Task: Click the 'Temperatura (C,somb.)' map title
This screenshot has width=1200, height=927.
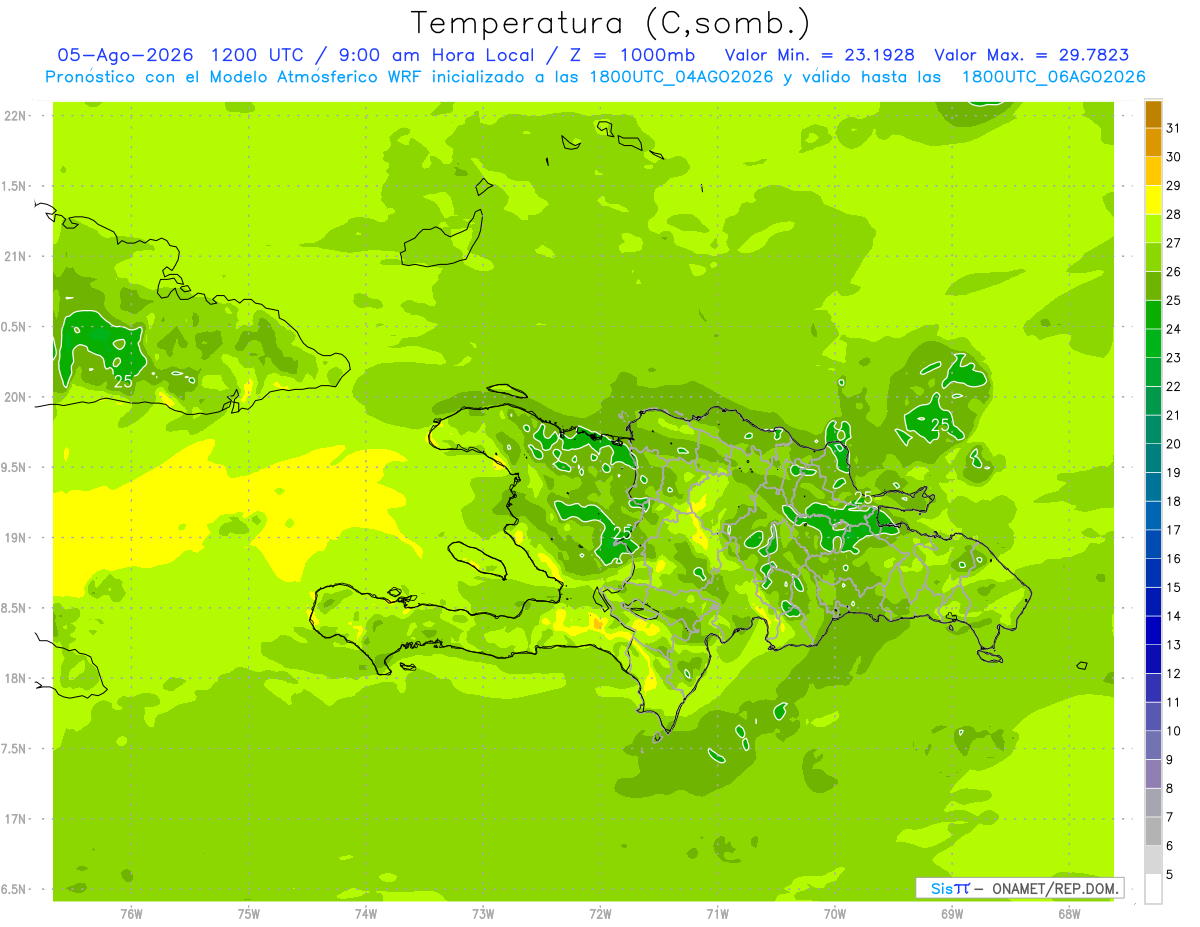Action: tap(610, 24)
